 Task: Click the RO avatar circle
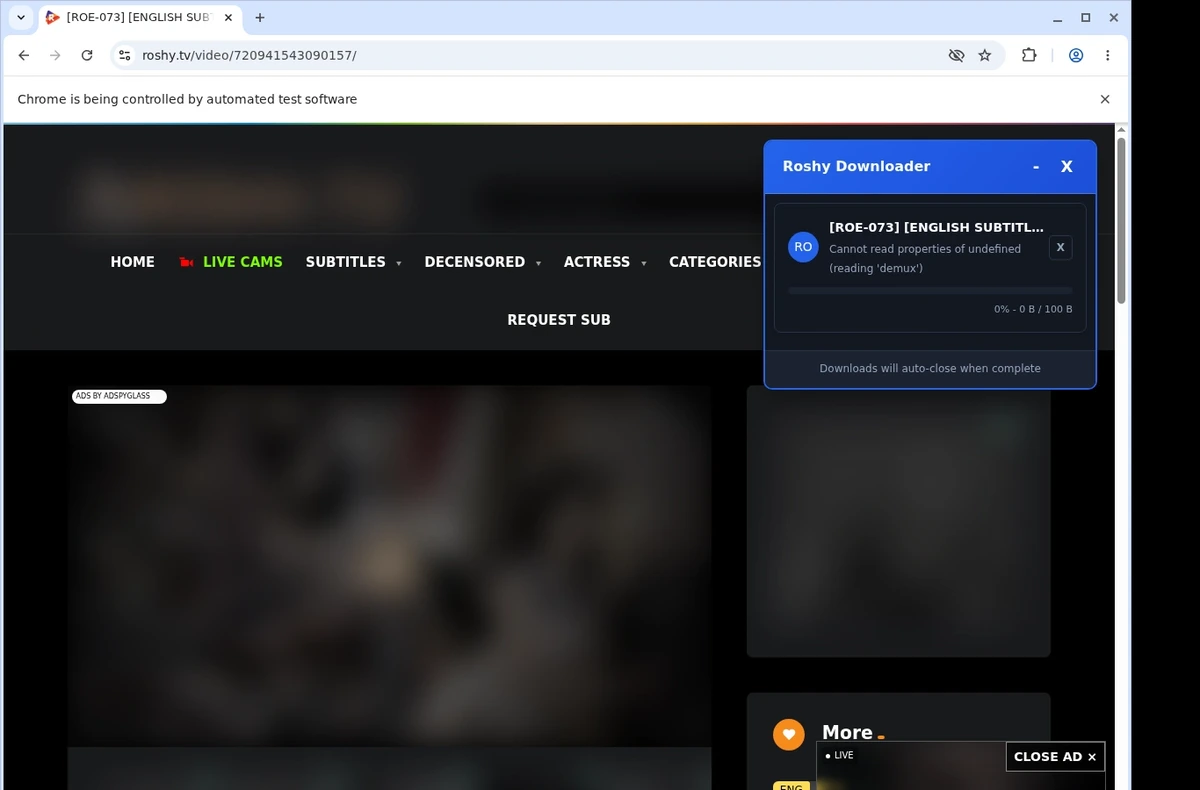[803, 247]
